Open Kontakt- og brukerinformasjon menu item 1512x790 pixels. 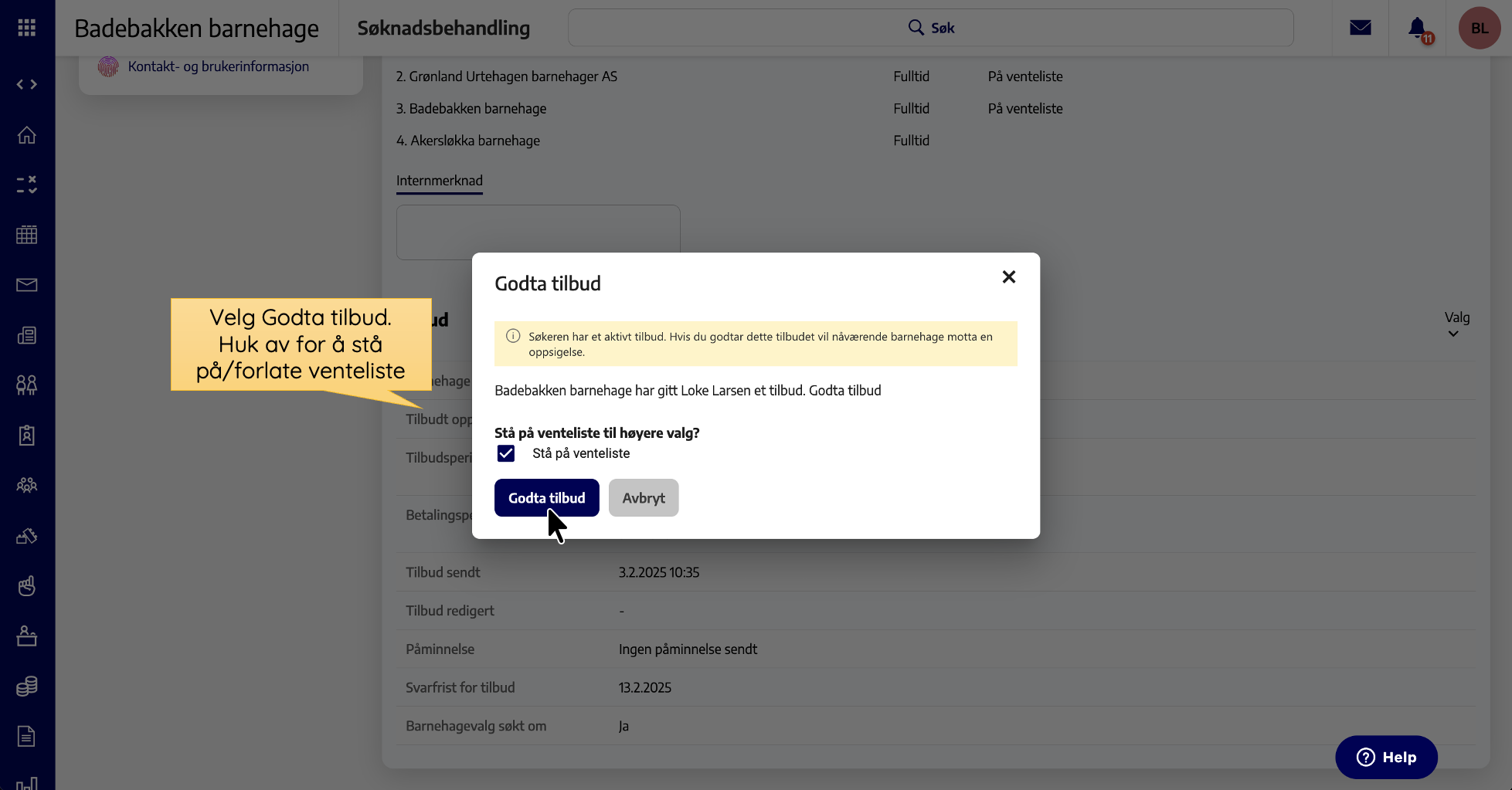[x=218, y=66]
